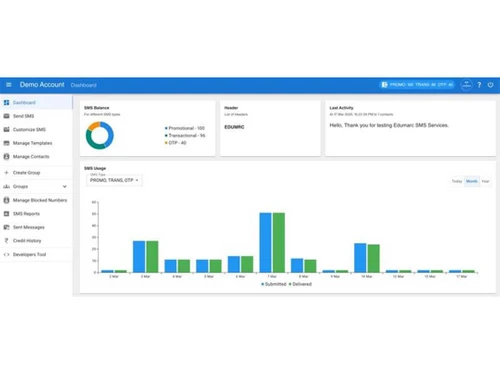500x375 pixels.
Task: Click the power logout icon
Action: 490,85
